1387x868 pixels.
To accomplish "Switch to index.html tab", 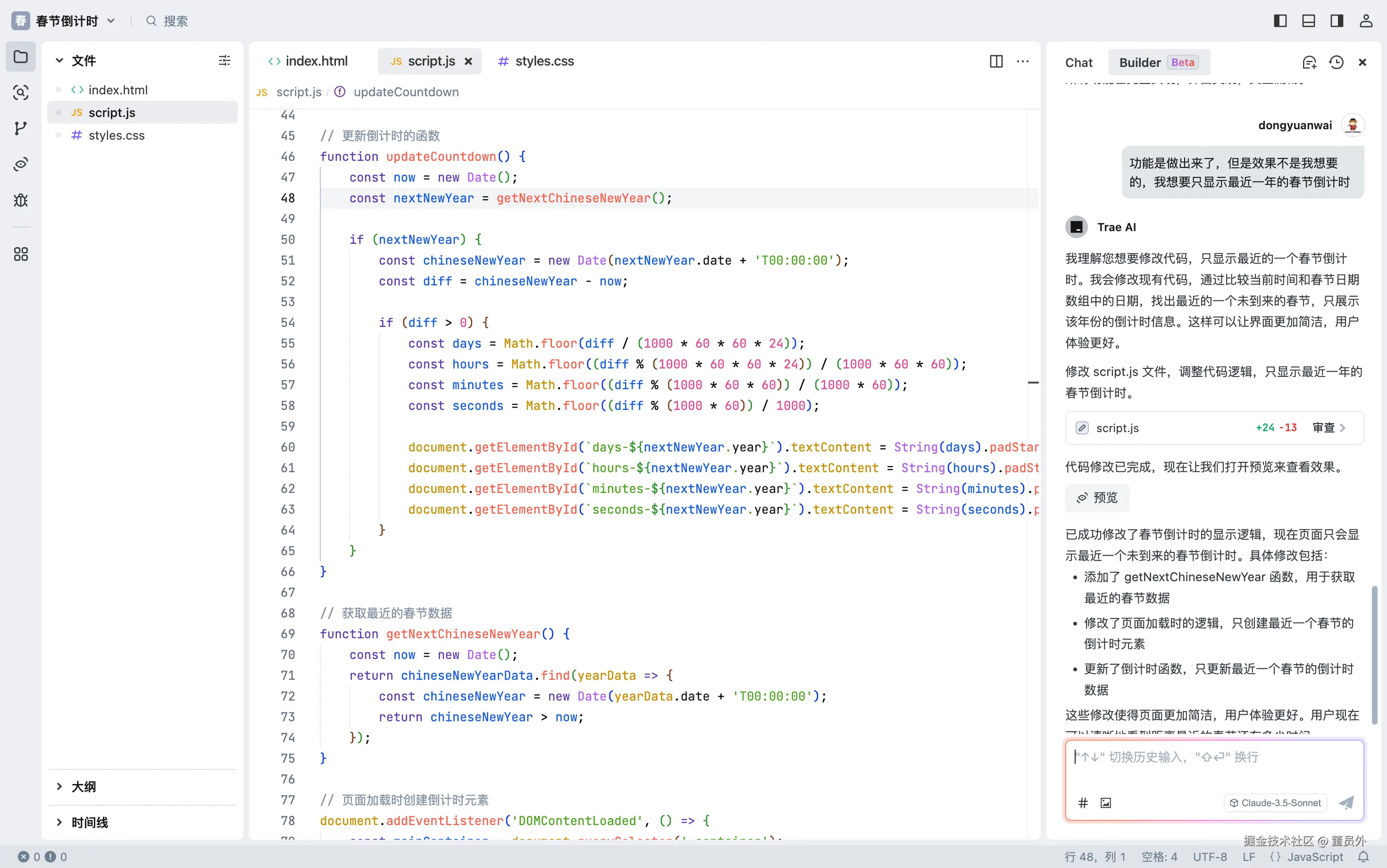I will [x=308, y=61].
